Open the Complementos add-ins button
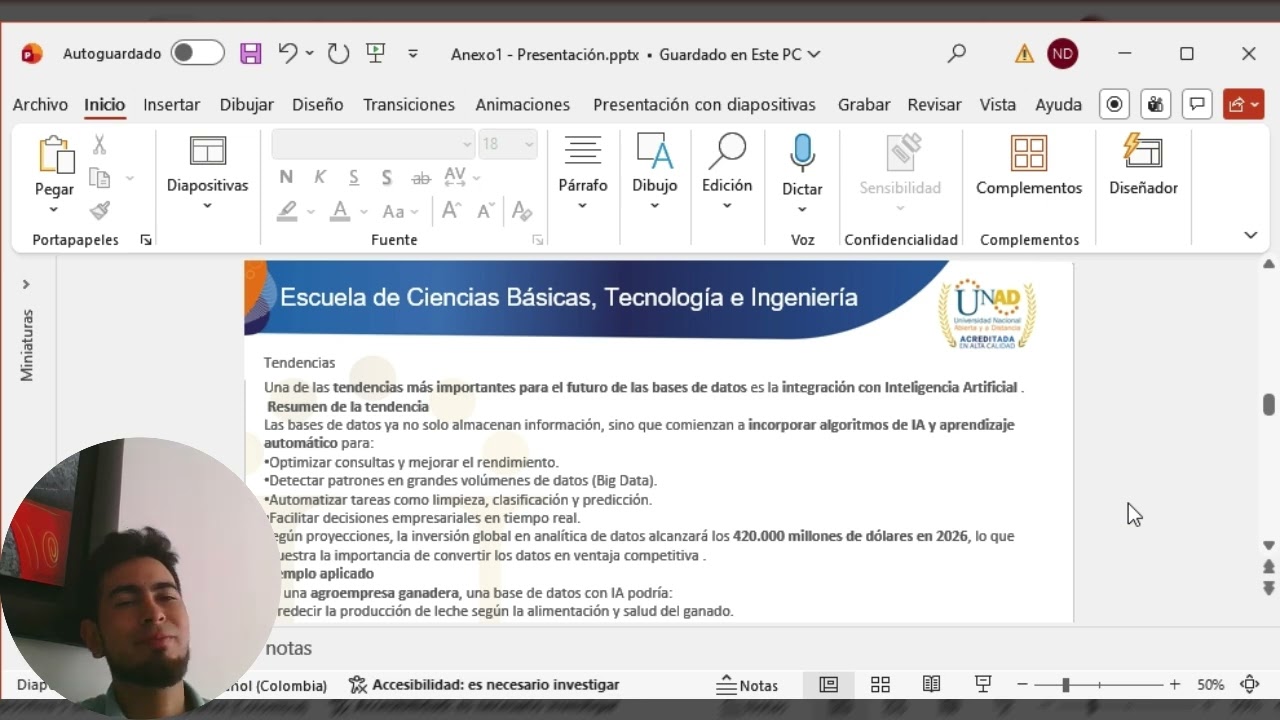 (1029, 166)
